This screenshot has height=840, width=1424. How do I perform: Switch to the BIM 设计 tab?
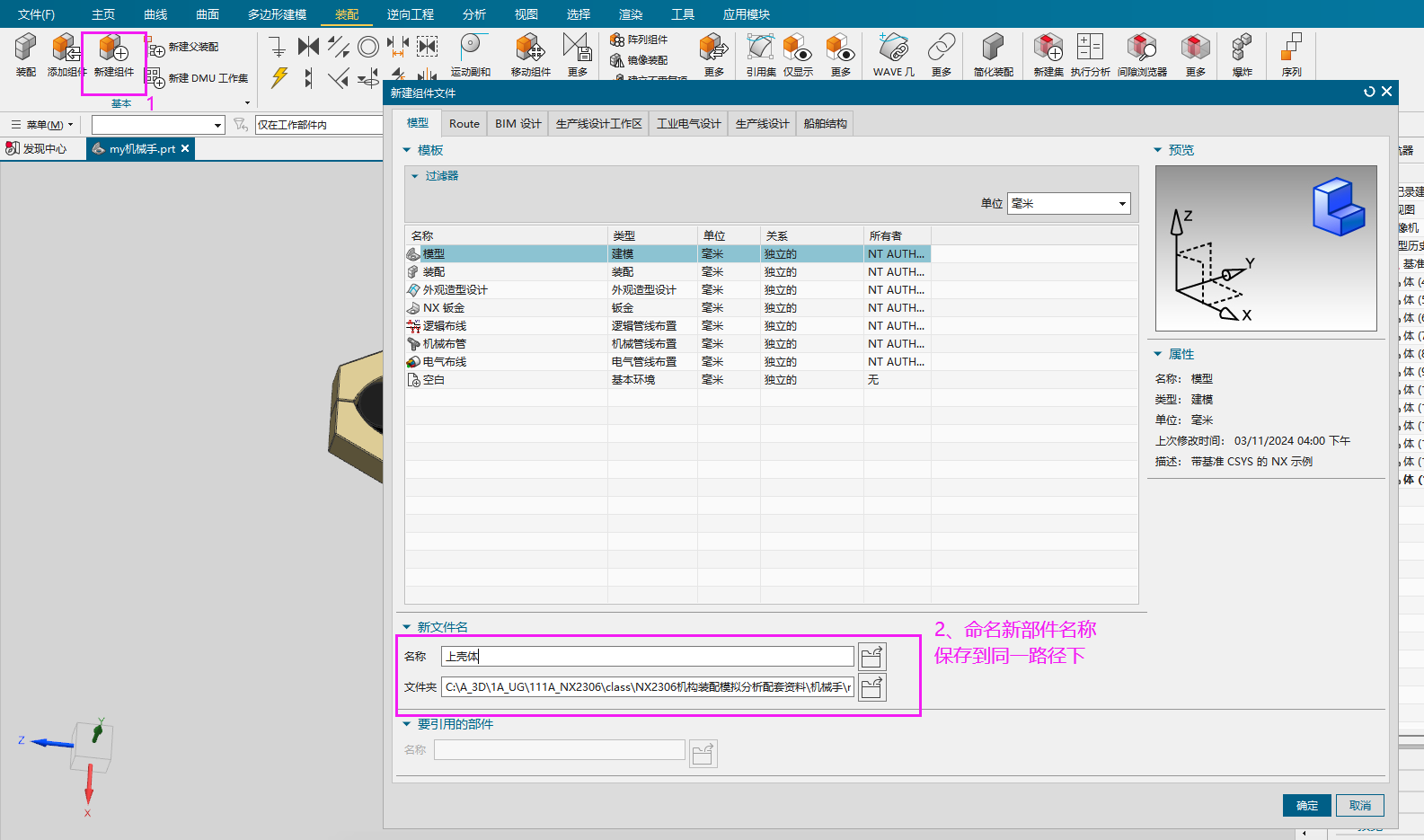518,124
